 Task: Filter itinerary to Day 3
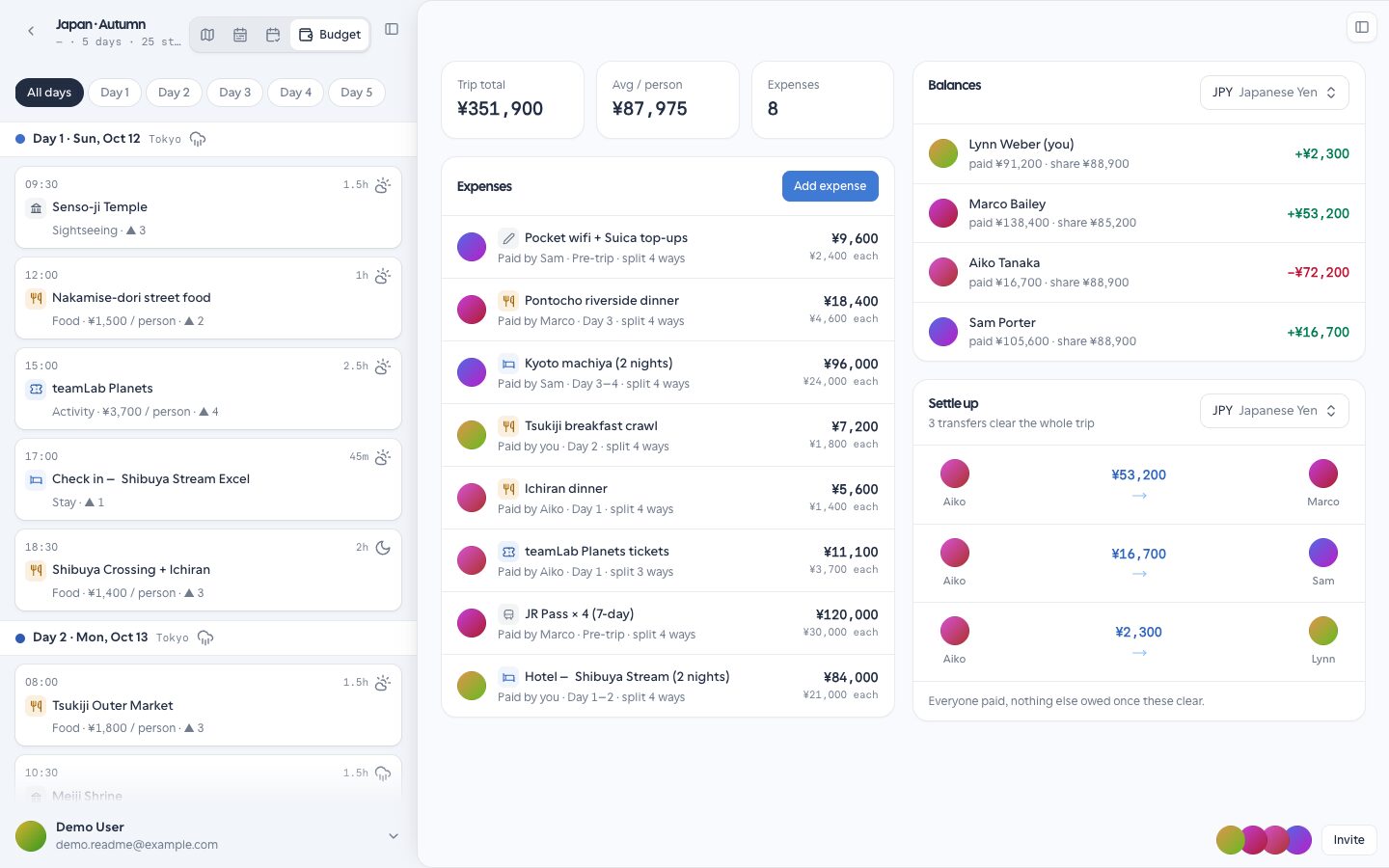[234, 93]
